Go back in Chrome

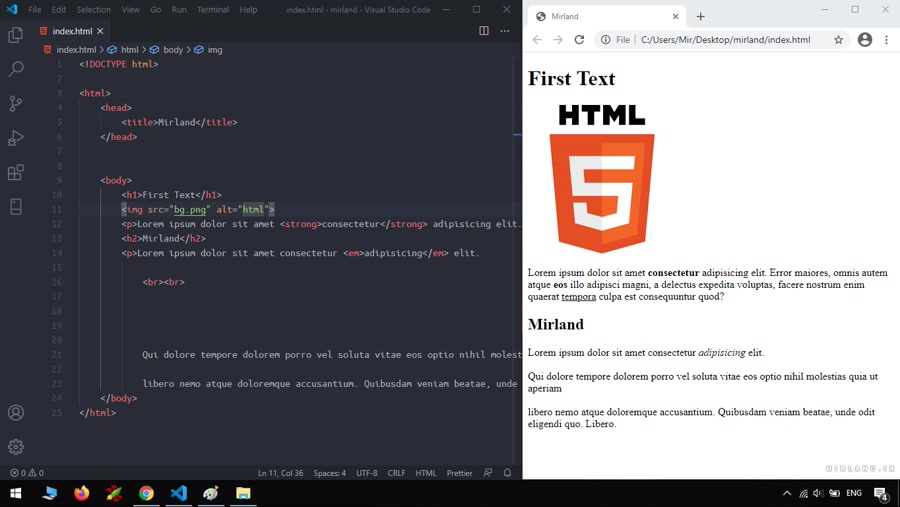[537, 40]
